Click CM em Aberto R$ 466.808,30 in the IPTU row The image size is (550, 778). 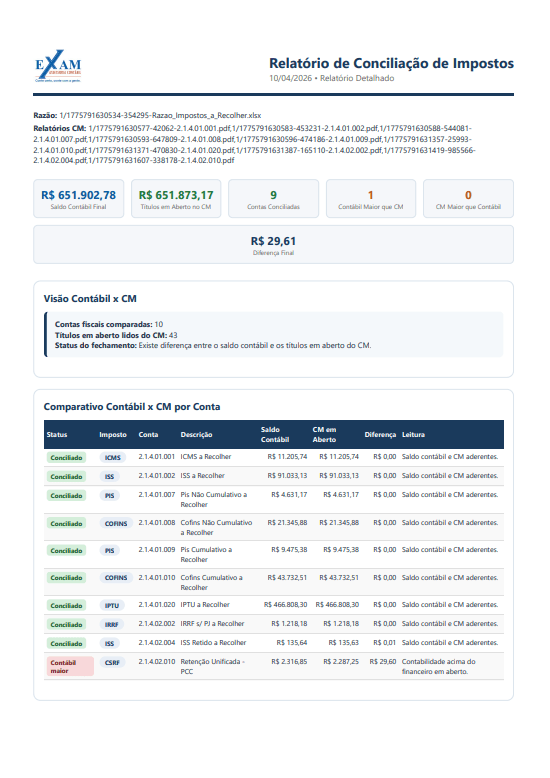point(337,604)
